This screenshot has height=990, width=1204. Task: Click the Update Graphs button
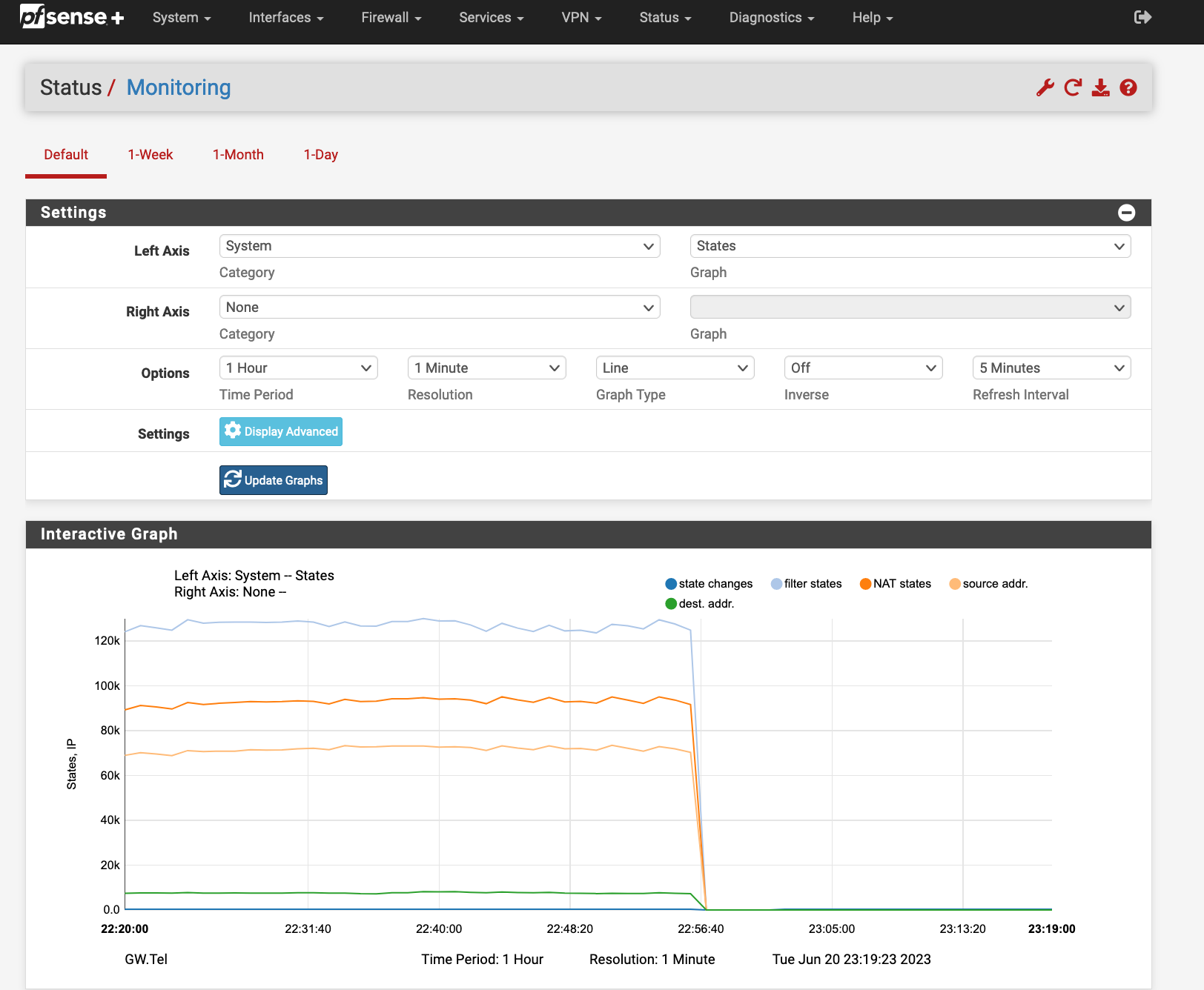(x=274, y=480)
